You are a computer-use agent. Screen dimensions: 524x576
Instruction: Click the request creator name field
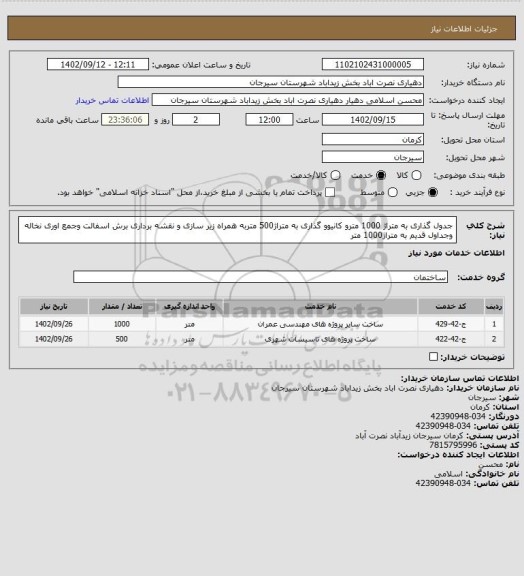[288, 100]
